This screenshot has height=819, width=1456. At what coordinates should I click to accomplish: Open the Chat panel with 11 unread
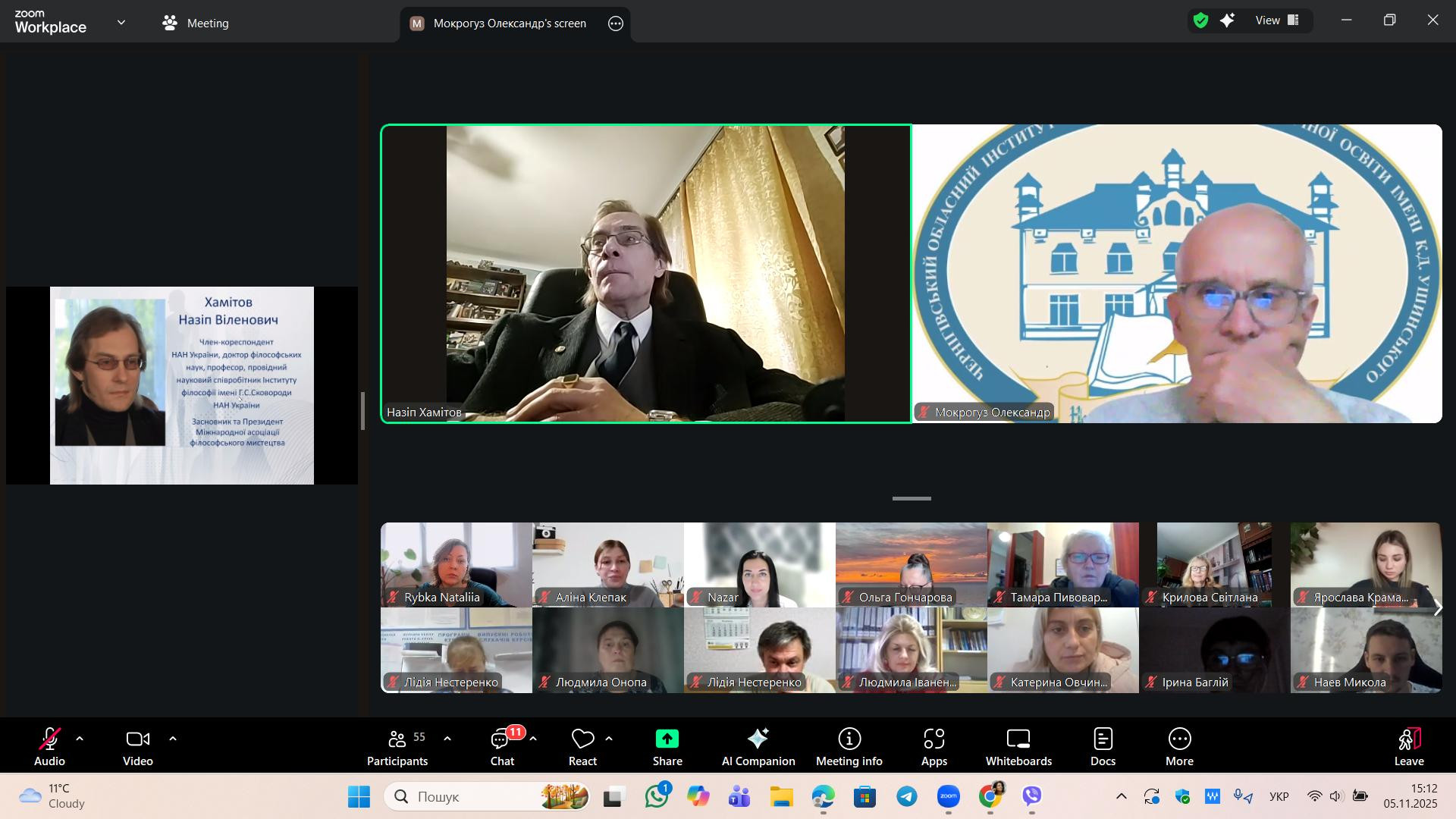tap(502, 747)
